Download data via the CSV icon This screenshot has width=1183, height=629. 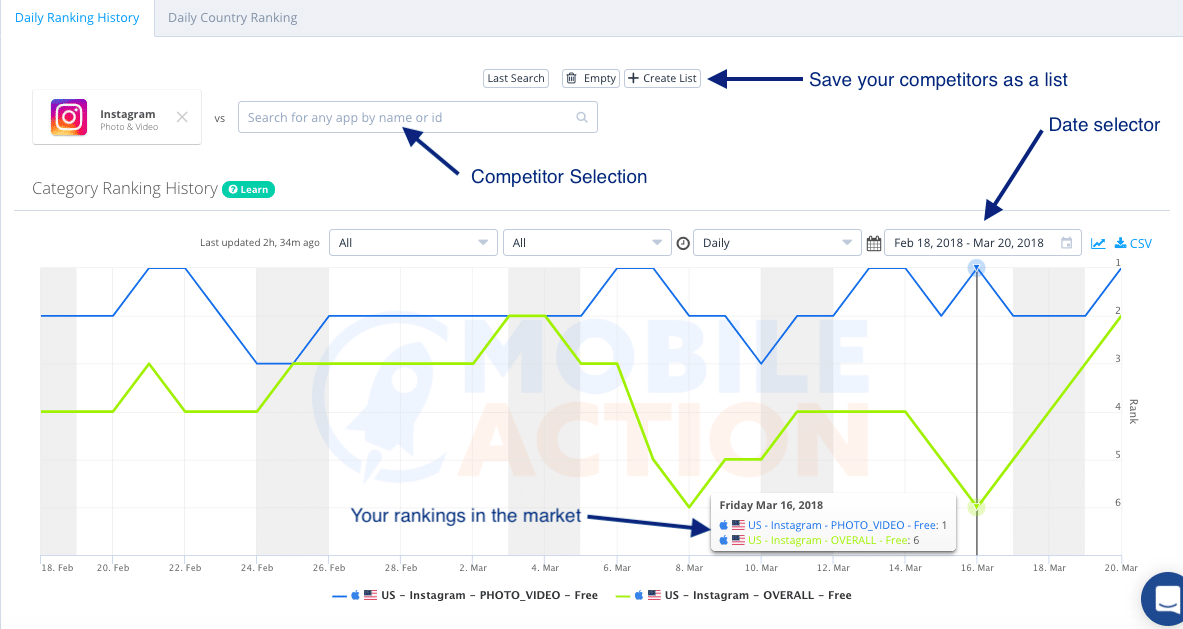[x=1133, y=244]
